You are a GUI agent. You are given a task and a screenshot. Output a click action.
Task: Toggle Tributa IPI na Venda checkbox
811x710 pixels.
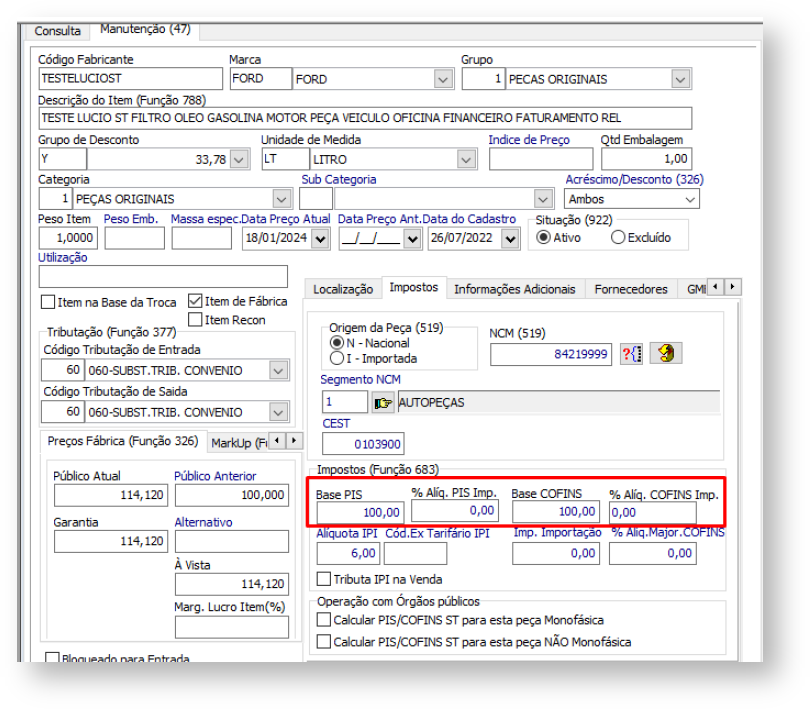[324, 579]
